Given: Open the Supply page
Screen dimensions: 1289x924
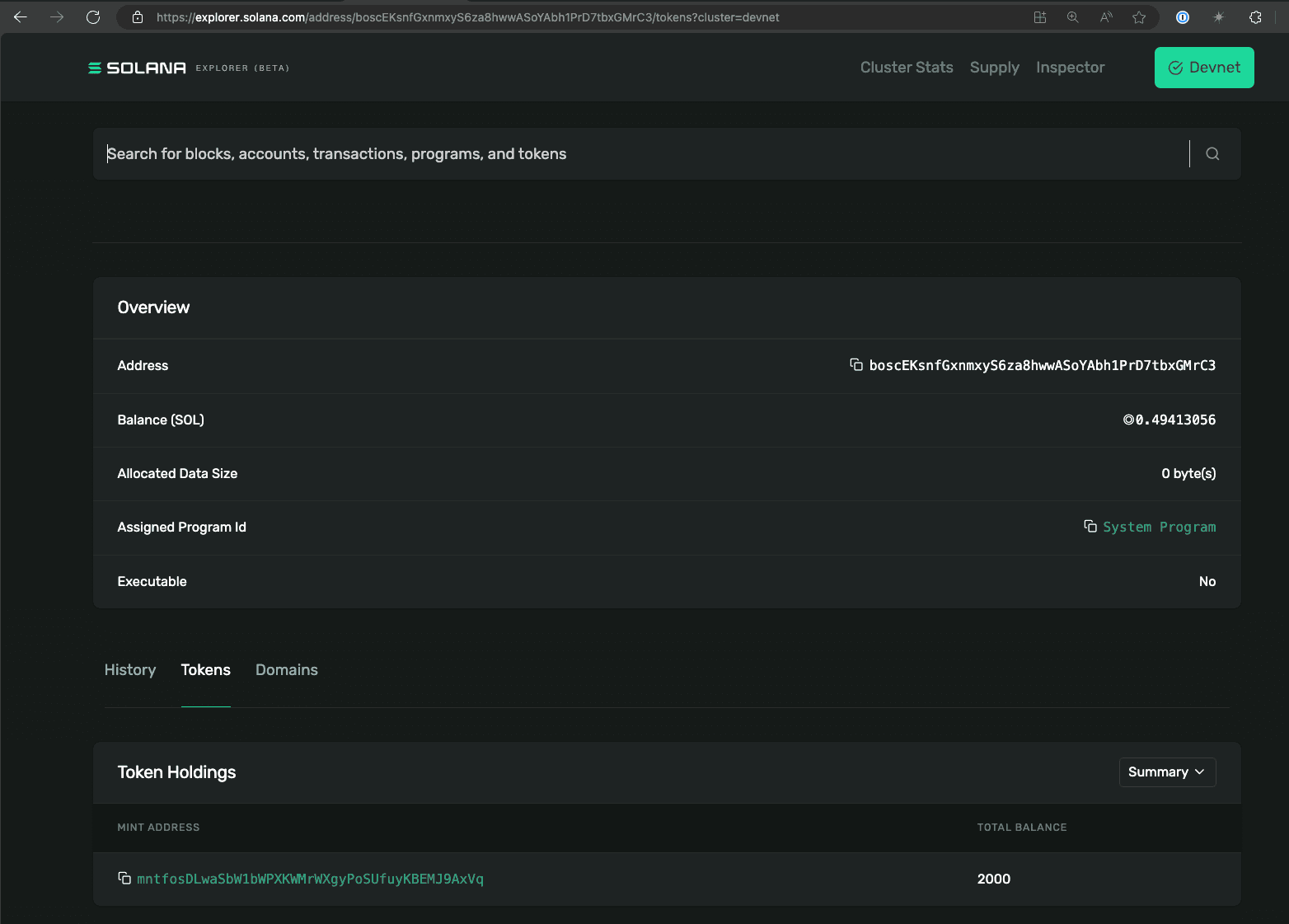Looking at the screenshot, I should coord(994,68).
